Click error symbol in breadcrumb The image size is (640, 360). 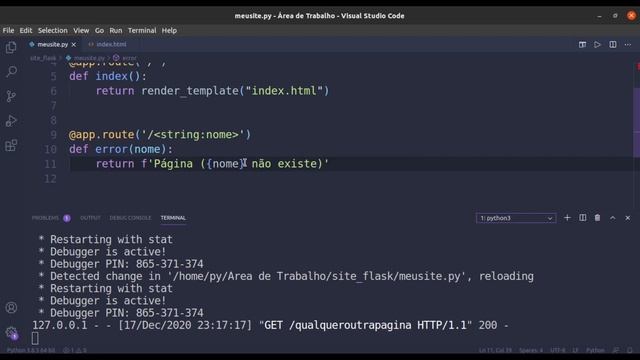coord(125,58)
